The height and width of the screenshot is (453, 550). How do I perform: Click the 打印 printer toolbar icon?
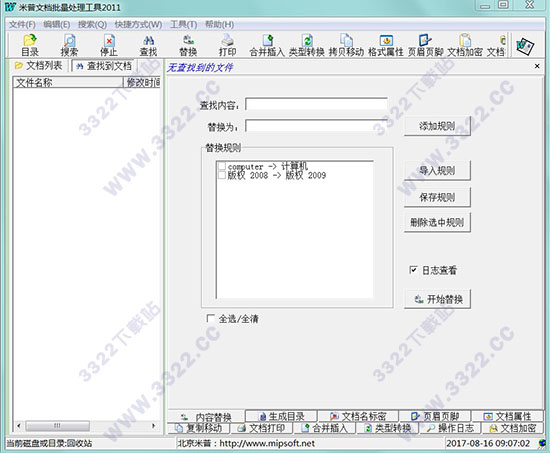(x=228, y=46)
